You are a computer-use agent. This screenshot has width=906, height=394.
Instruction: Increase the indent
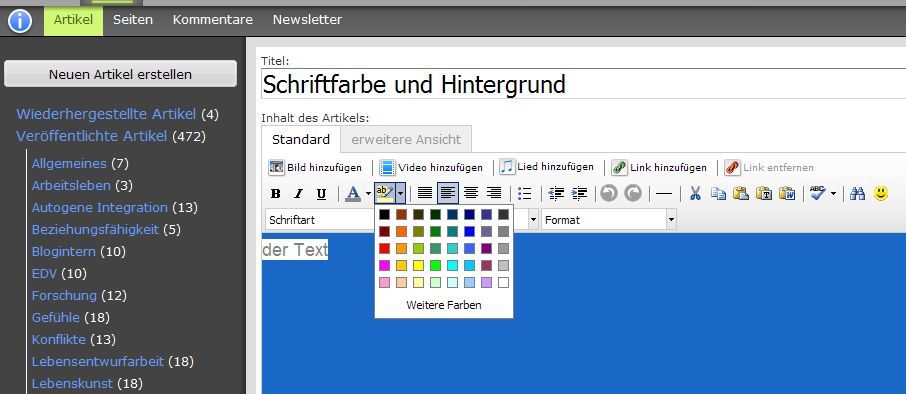point(579,193)
